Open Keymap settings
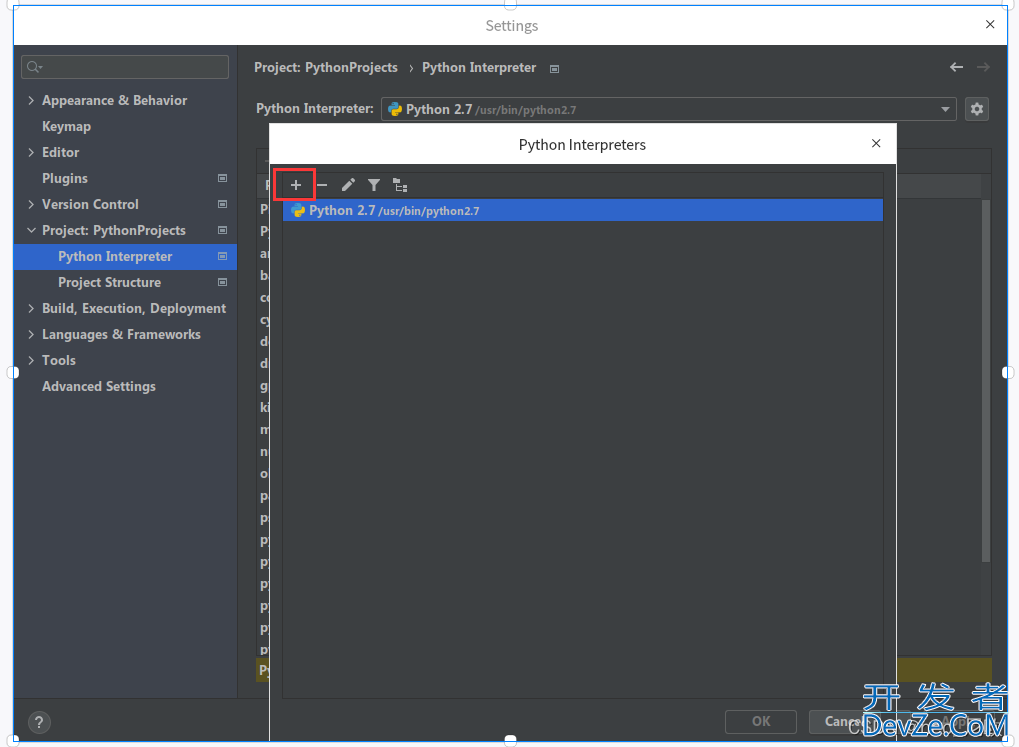1019x747 pixels. click(x=66, y=126)
